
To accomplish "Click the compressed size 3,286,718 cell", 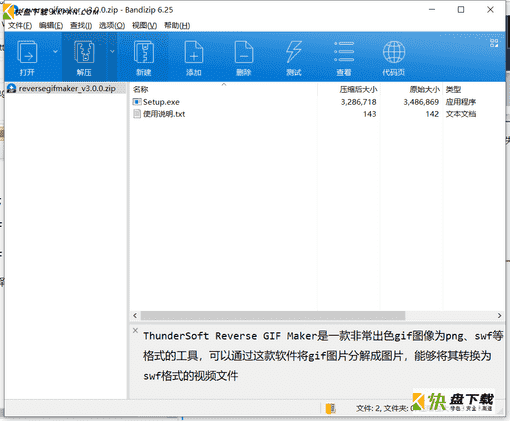I will (358, 102).
